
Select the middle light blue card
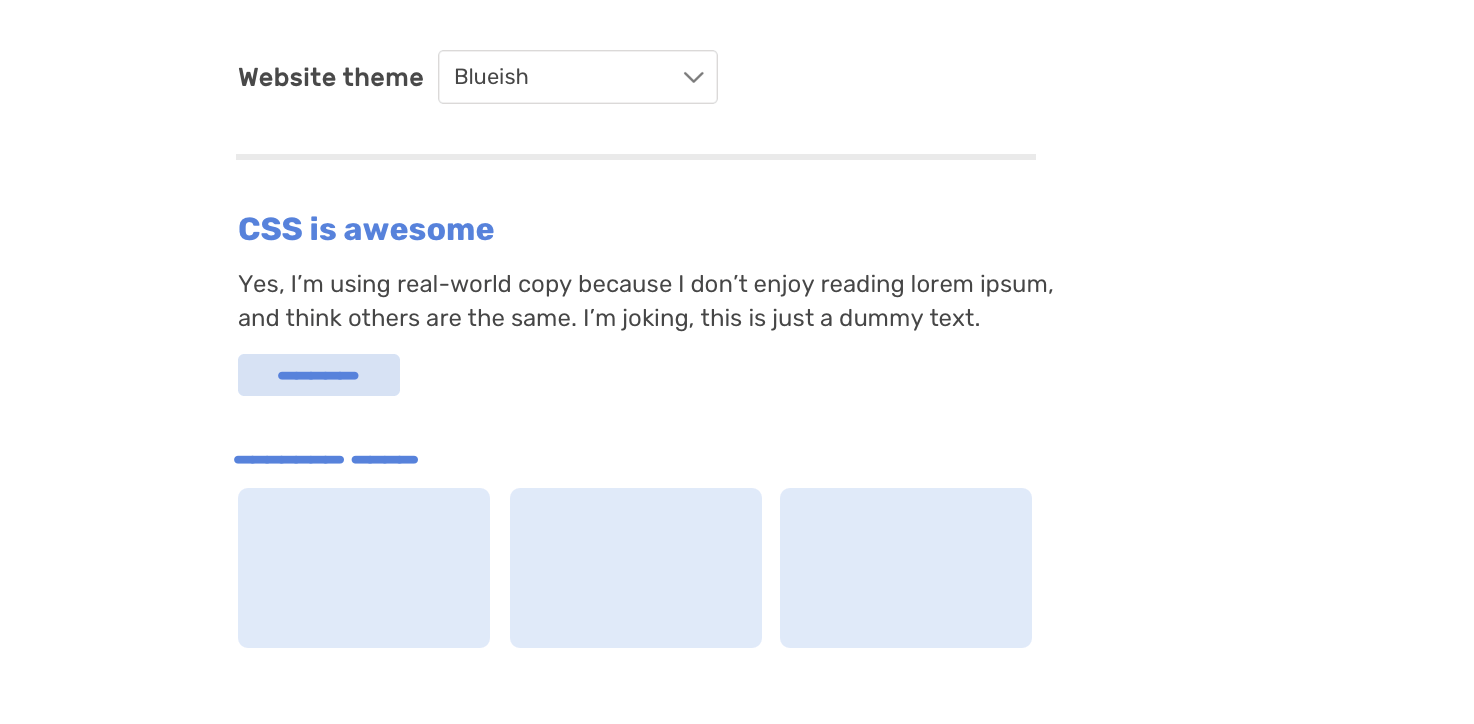(x=636, y=568)
